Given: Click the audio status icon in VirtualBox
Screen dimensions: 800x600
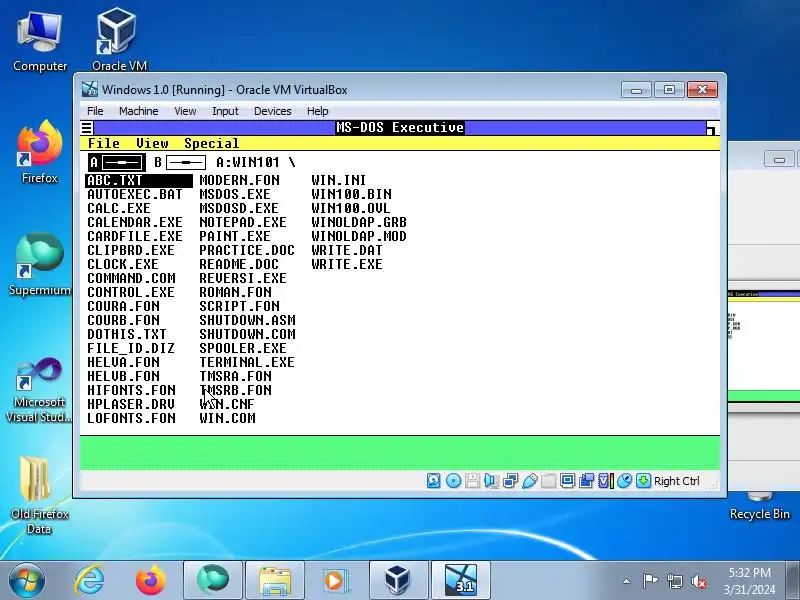Looking at the screenshot, I should [491, 481].
